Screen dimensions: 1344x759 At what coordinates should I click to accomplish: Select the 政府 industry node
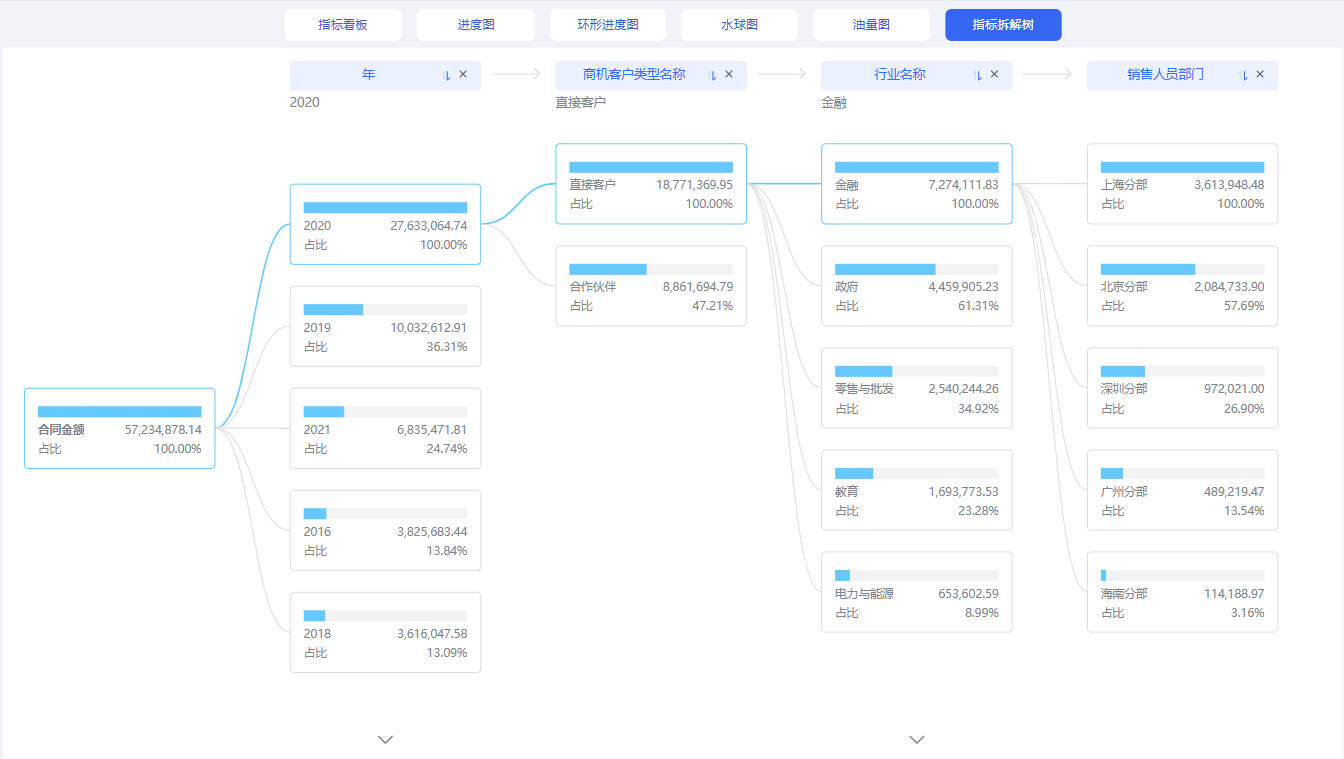point(917,286)
